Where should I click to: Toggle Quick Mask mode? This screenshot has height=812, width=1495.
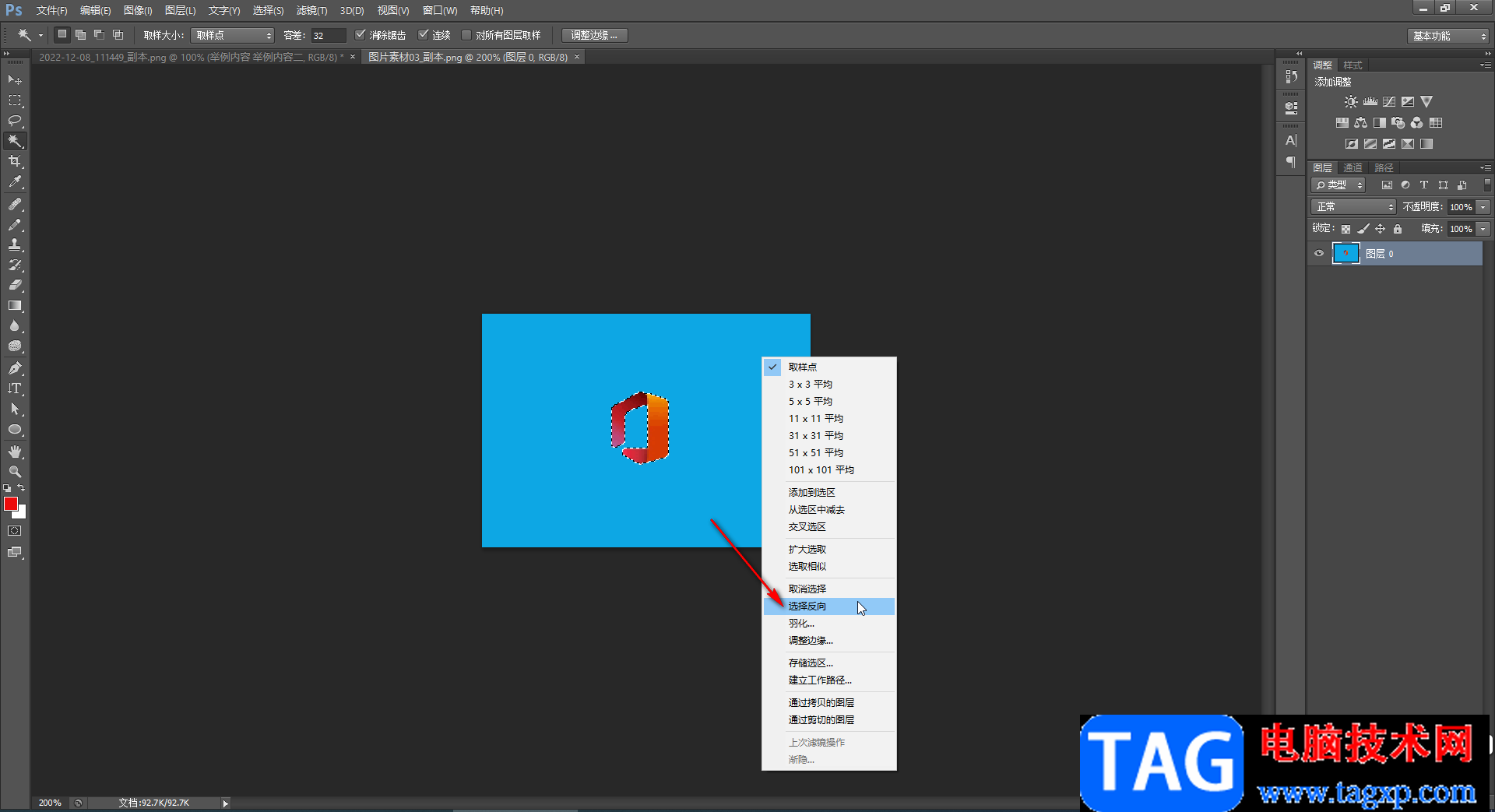15,531
